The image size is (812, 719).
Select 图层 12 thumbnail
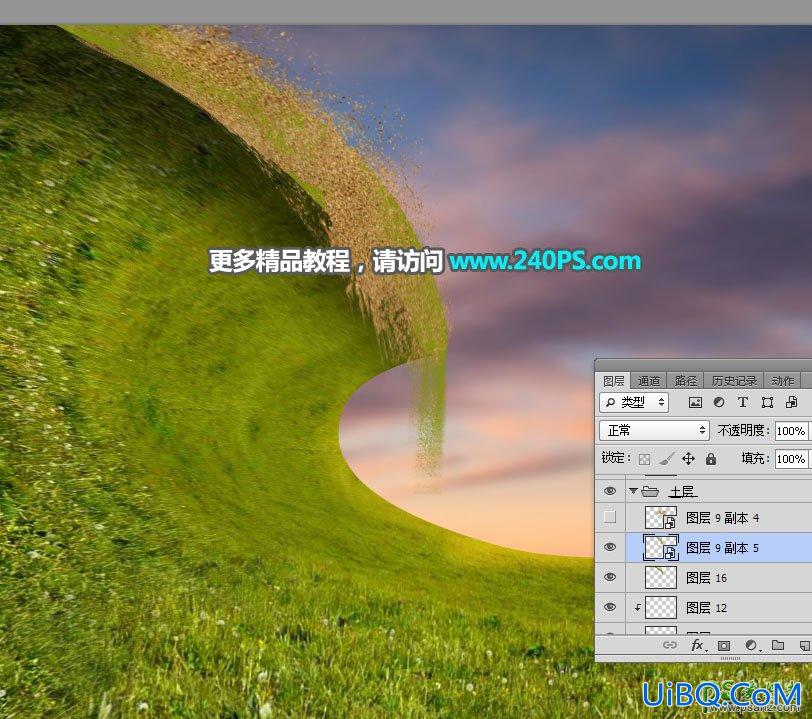click(661, 608)
